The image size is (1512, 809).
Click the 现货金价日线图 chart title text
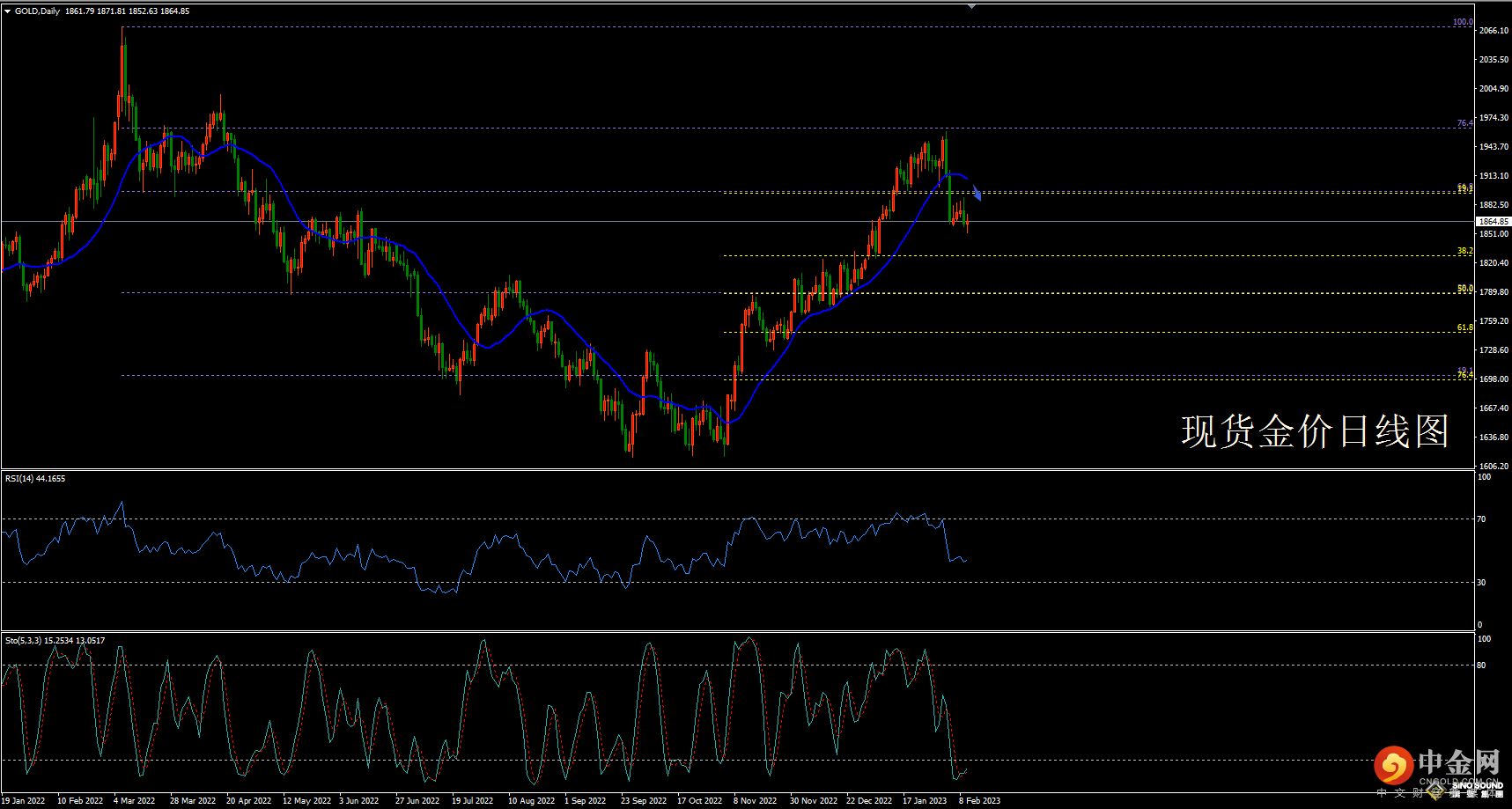tap(1314, 432)
